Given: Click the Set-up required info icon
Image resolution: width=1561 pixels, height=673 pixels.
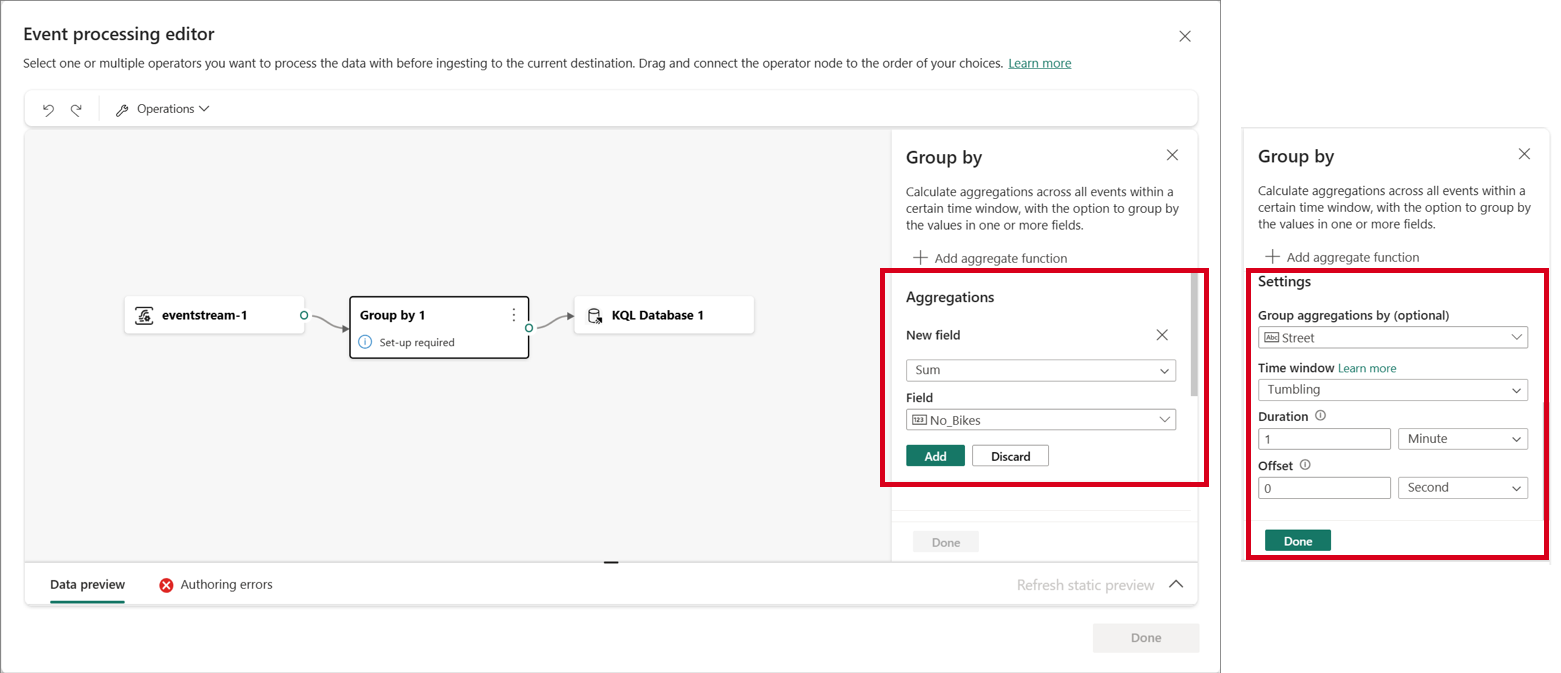Looking at the screenshot, I should (x=365, y=342).
